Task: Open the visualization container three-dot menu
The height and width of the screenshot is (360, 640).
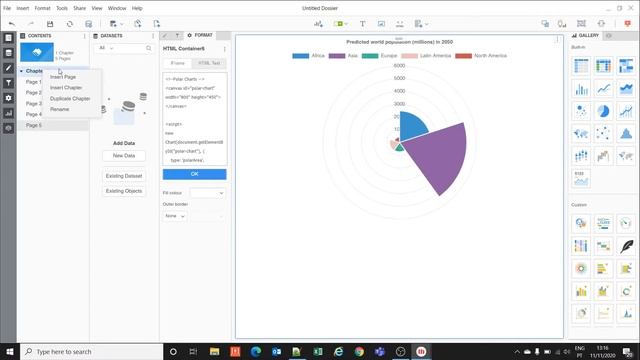Action: (558, 40)
